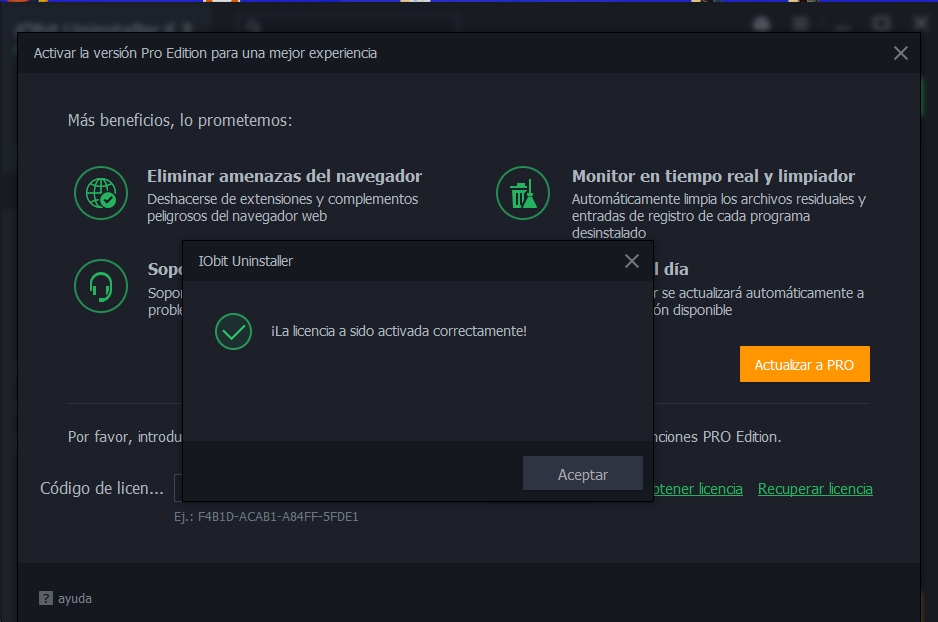The image size is (938, 622).
Task: Click the example code 'F4B1D-ACAB1-A84FF-5FDE1'
Action: (278, 517)
